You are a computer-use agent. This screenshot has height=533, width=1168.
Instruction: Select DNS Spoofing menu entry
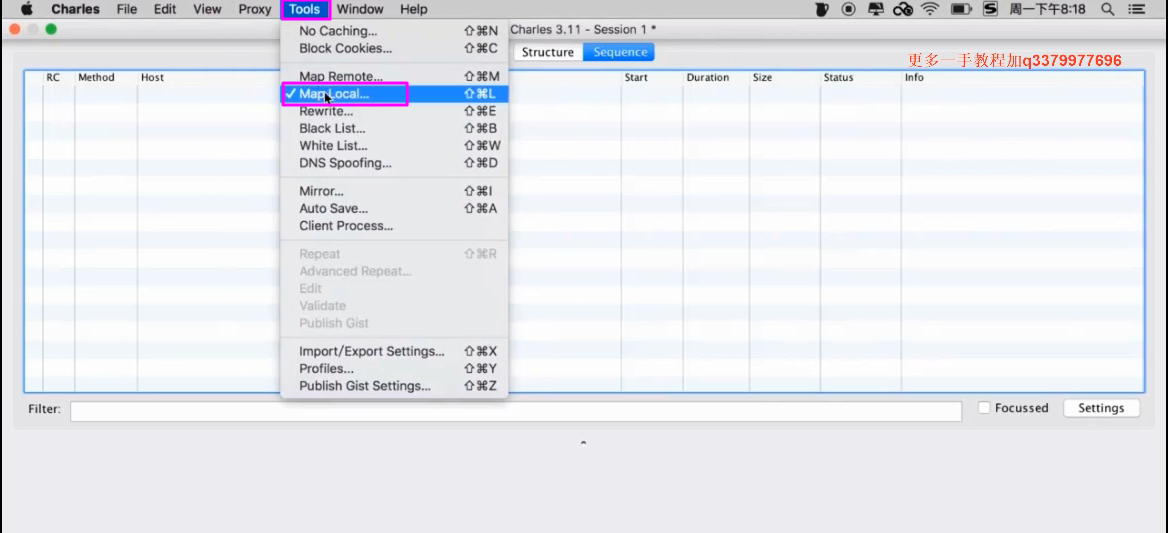[345, 163]
